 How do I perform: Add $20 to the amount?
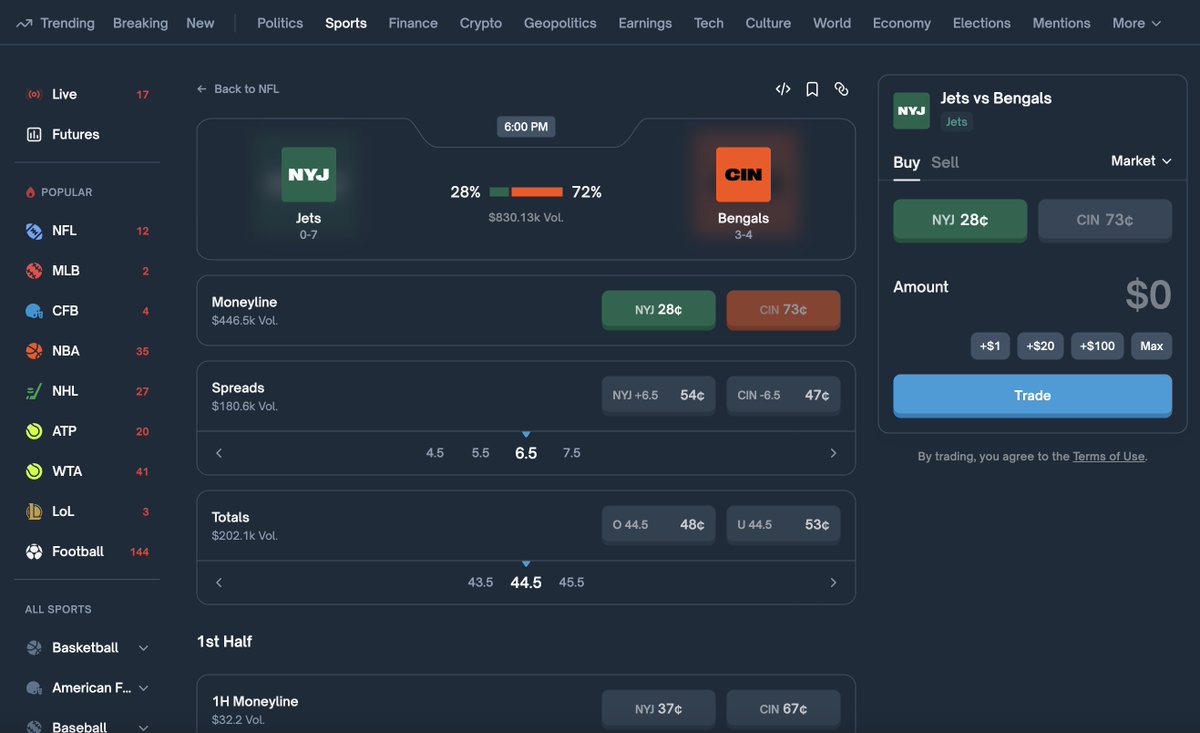pos(1040,346)
